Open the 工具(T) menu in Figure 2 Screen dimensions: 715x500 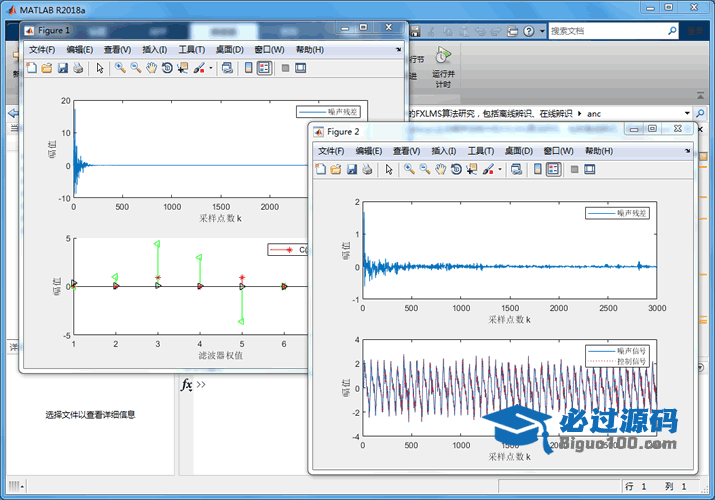[481, 151]
